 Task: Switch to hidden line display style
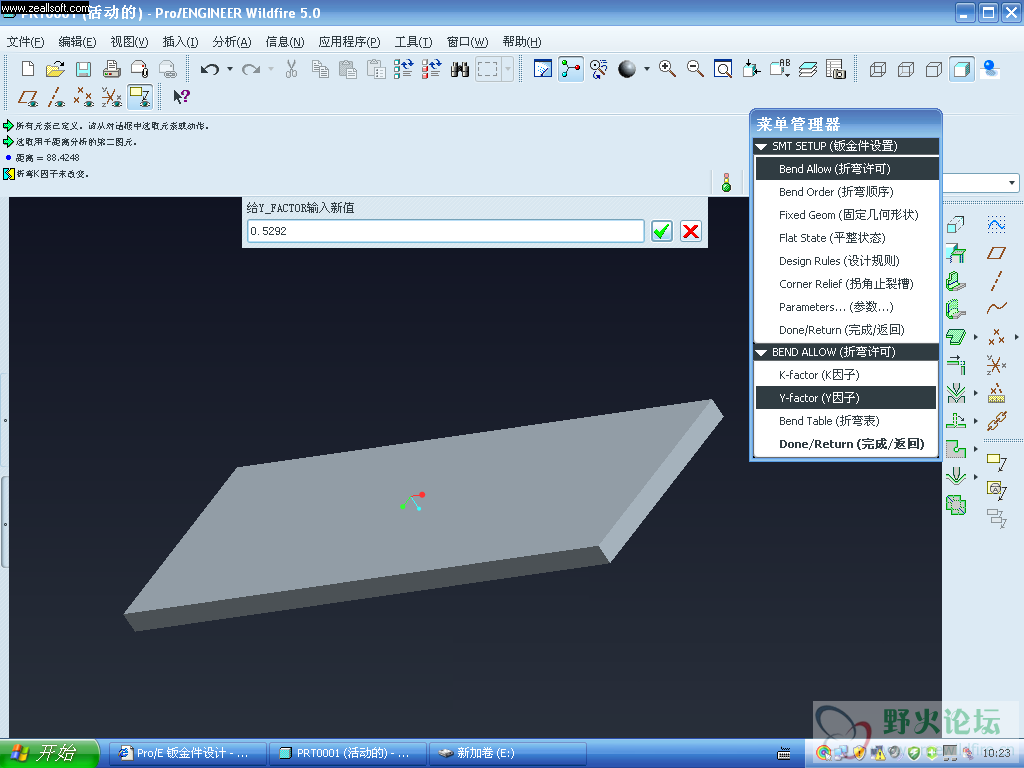[906, 69]
